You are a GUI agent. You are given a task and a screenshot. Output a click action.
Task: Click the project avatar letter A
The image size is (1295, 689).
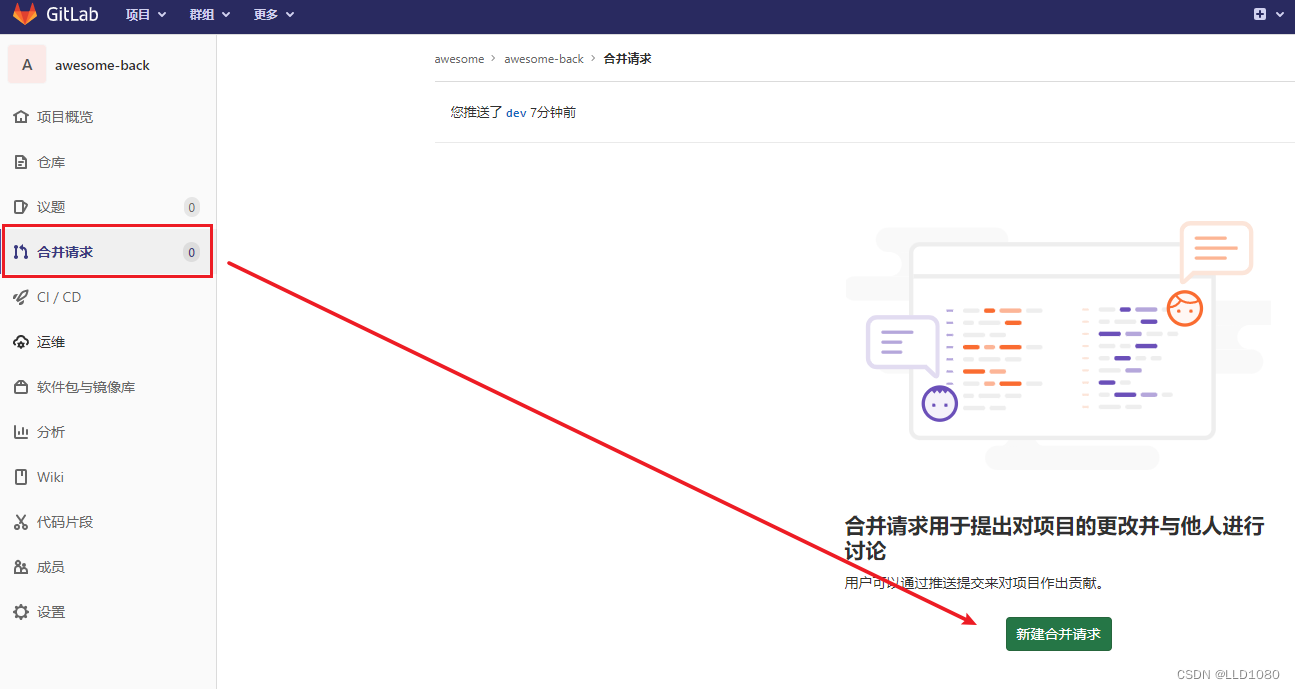tap(27, 65)
